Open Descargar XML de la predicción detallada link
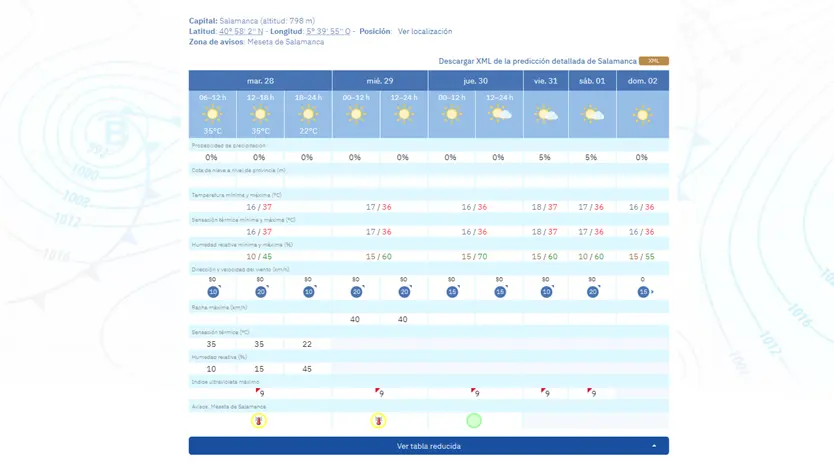834x469 pixels. [537, 61]
